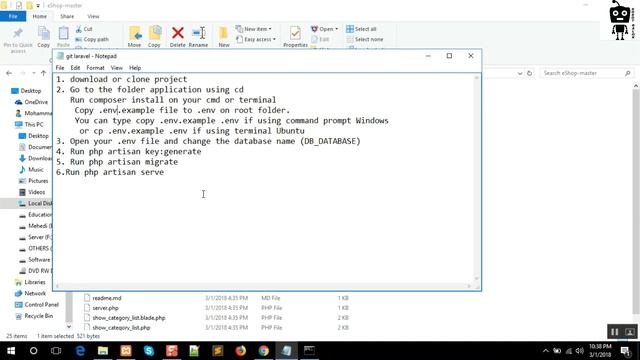640x360 pixels.
Task: Open Skype from the taskbar
Action: (x=149, y=351)
